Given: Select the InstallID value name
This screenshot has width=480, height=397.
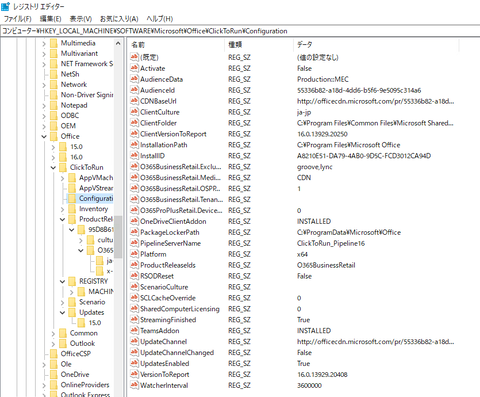Looking at the screenshot, I should [152, 156].
